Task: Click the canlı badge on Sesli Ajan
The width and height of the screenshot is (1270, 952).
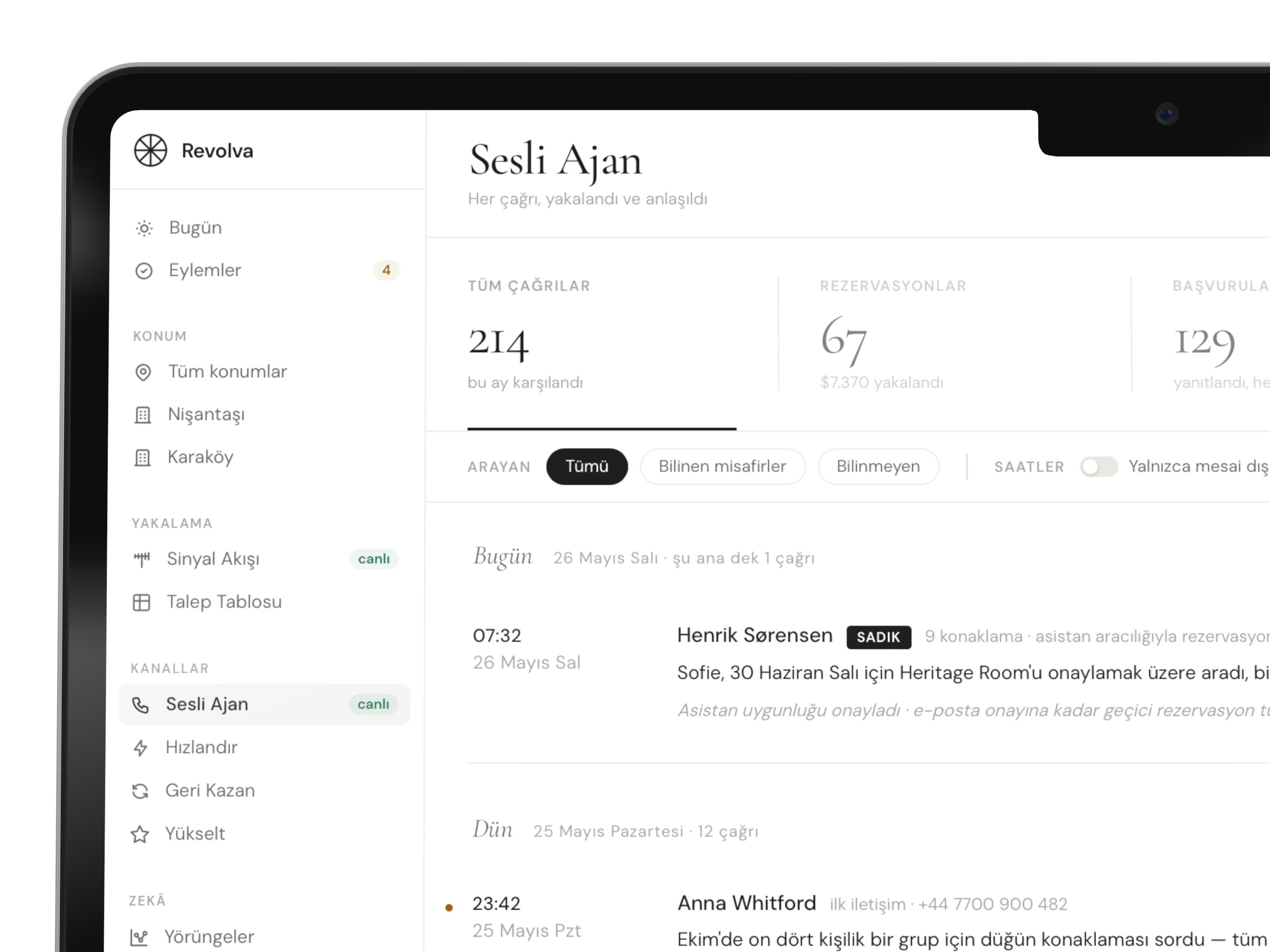Action: 373,704
